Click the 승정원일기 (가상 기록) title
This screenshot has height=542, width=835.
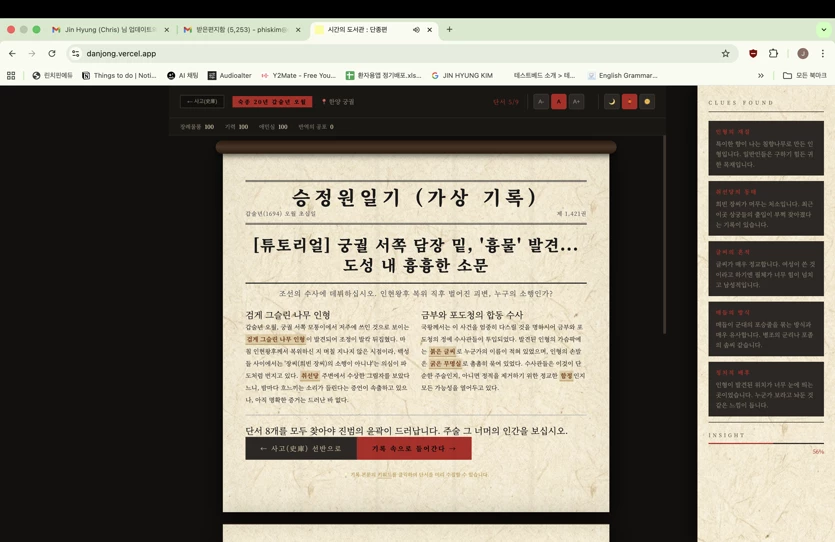[415, 198]
